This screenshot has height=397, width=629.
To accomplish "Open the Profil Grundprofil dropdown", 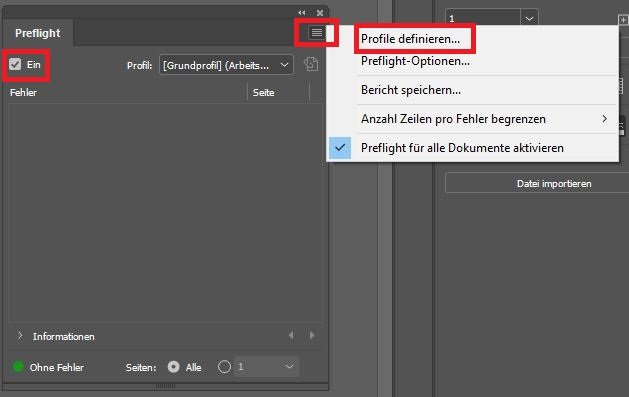I will tap(226, 65).
